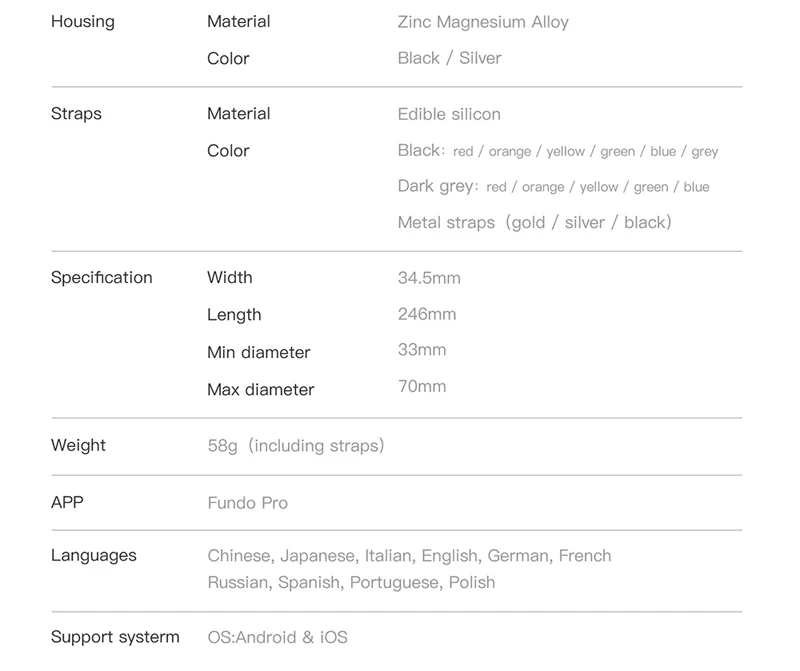
Task: Click the Min diameter label
Action: [x=259, y=353]
